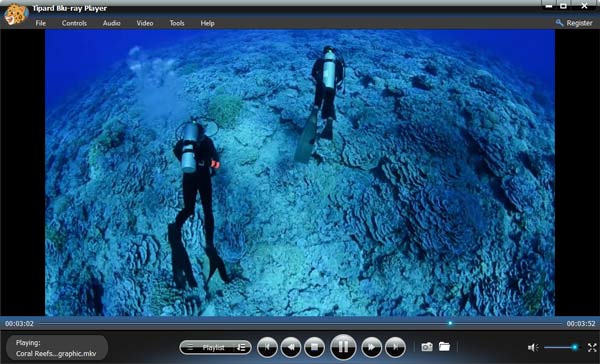Maximize the player window
Image resolution: width=600 pixels, height=364 pixels.
click(564, 6)
